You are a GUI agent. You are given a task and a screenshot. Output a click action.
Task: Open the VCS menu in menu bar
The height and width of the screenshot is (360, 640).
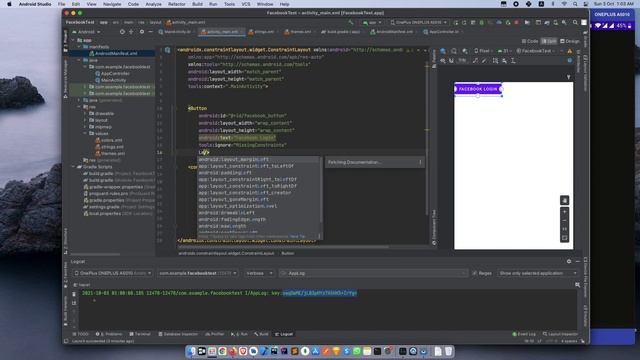point(246,4)
